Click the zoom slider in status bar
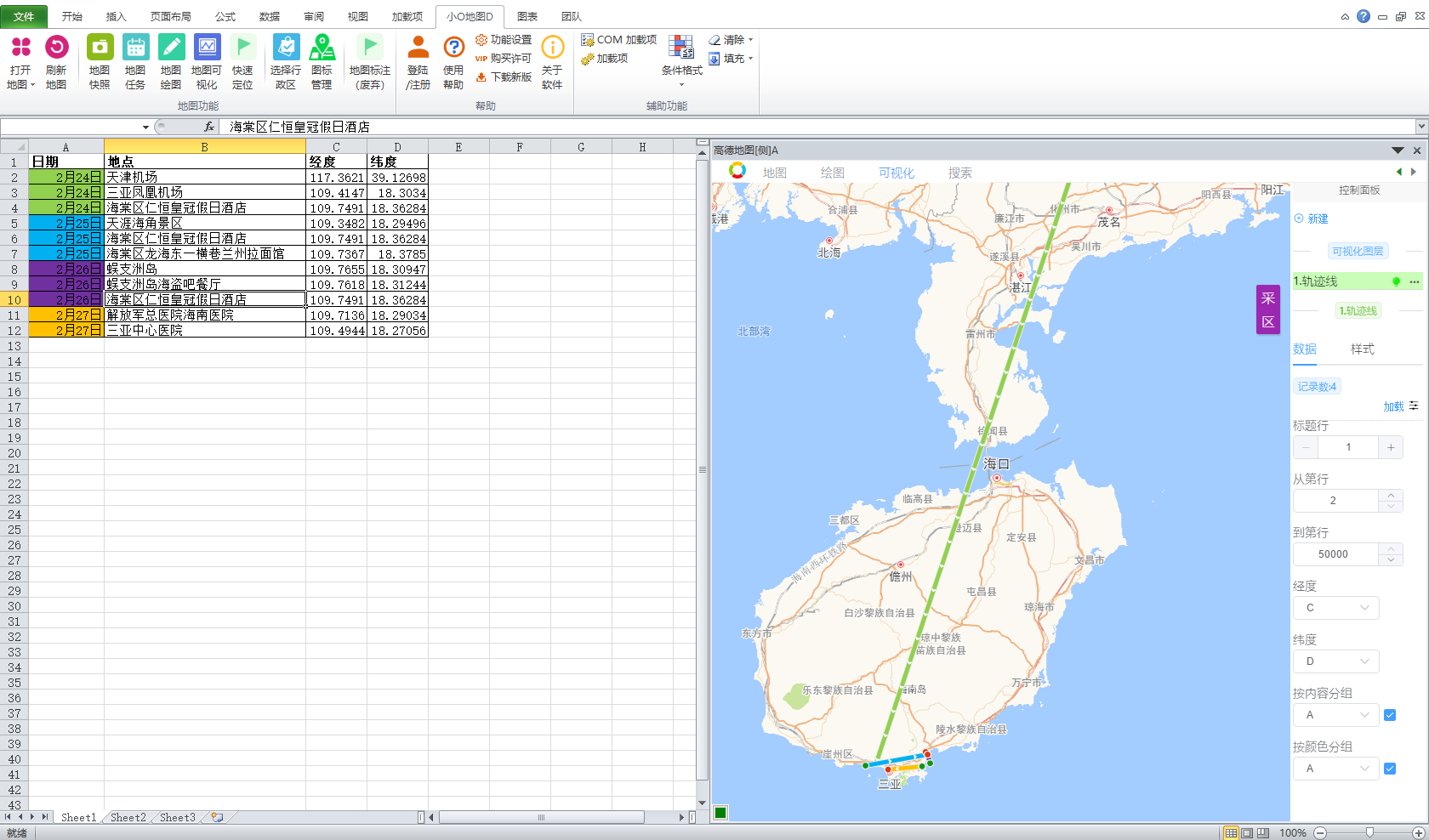 tap(1369, 832)
